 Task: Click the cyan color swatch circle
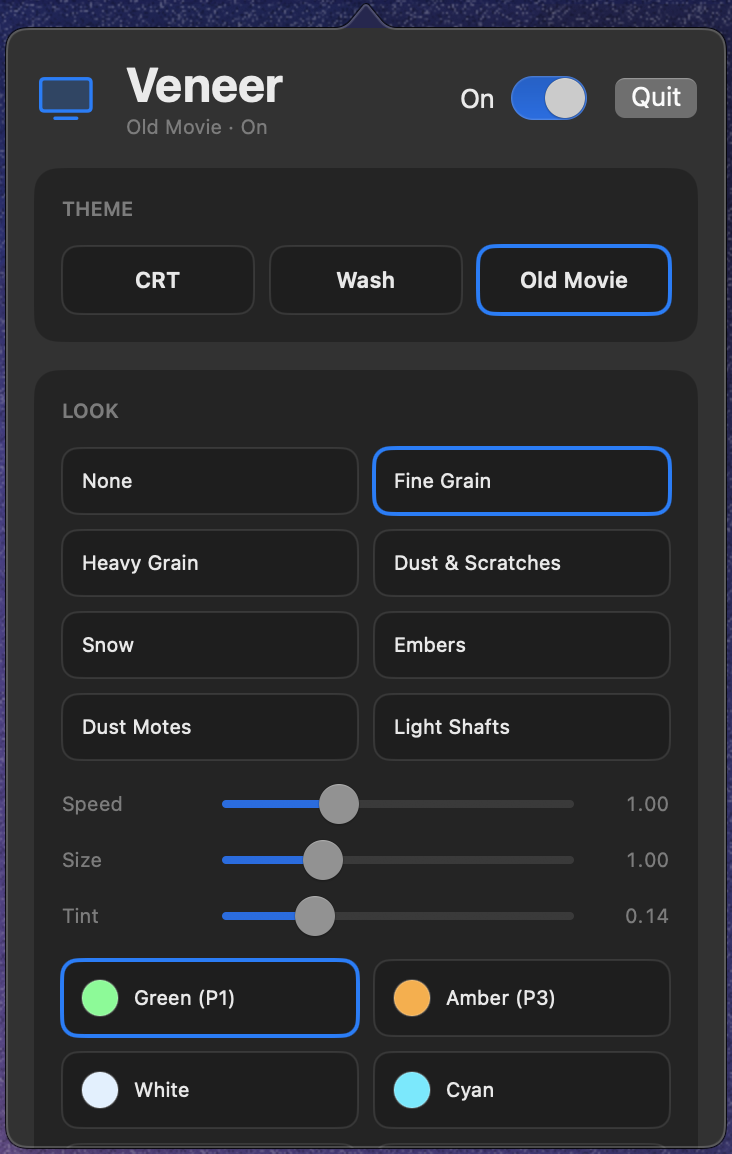click(412, 1090)
